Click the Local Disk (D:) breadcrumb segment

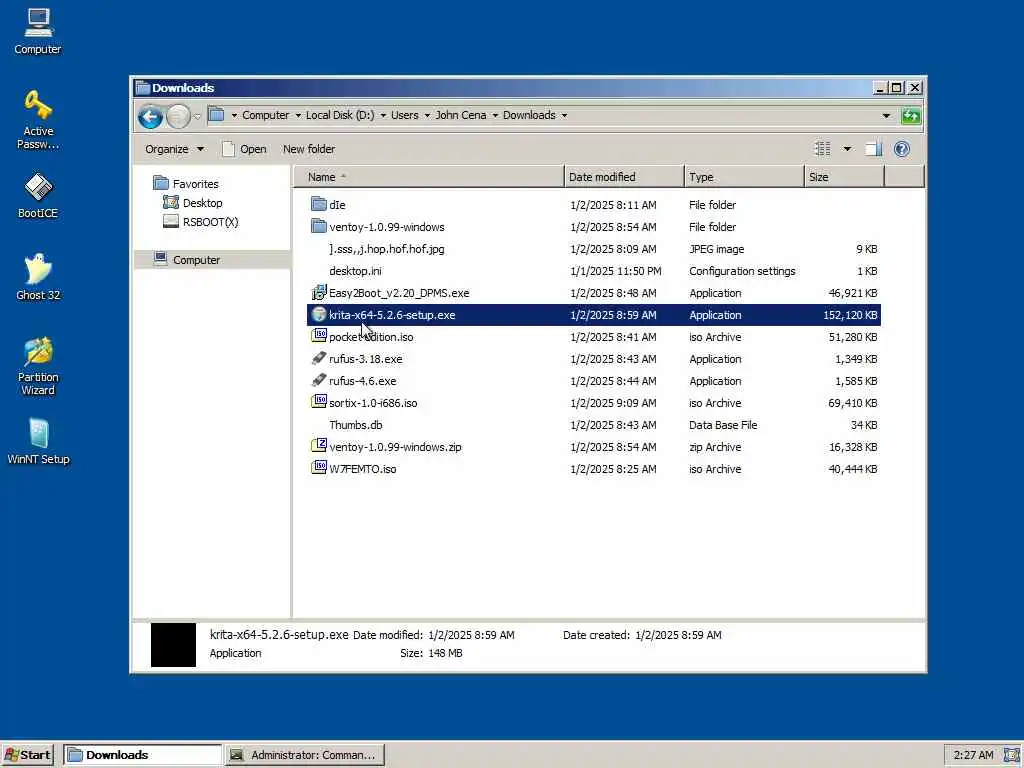[x=340, y=115]
